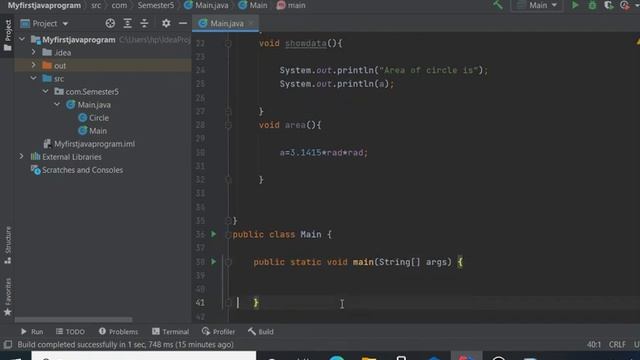This screenshot has width=640, height=360.
Task: Click main method in the breadcrumb bar
Action: tap(291, 5)
